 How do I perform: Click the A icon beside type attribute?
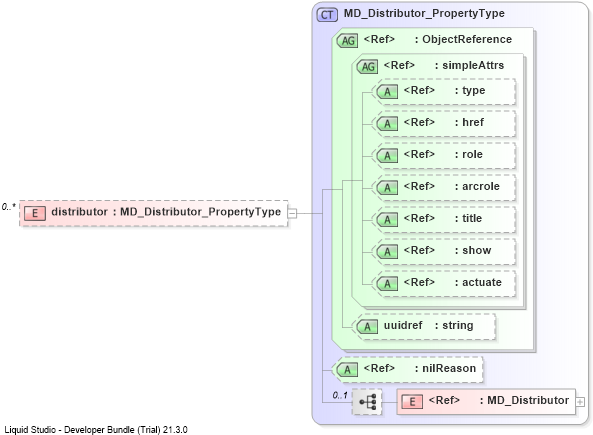387,92
